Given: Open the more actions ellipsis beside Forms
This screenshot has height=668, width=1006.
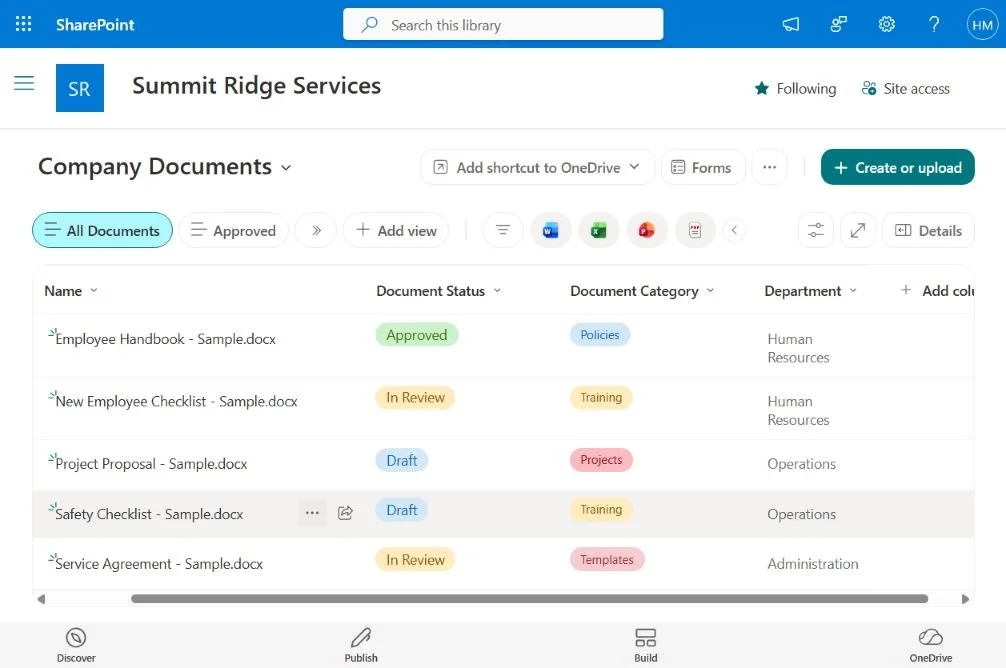Looking at the screenshot, I should point(769,167).
